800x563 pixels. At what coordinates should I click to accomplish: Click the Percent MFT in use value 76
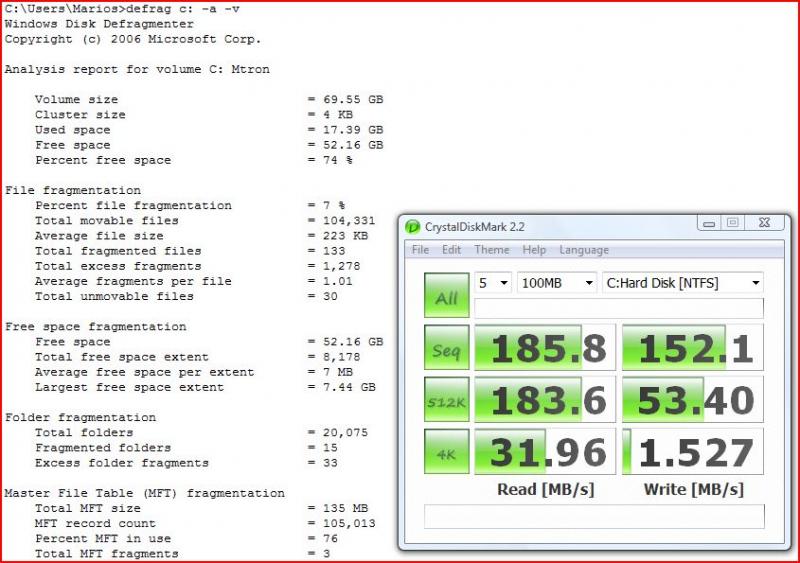coord(330,538)
